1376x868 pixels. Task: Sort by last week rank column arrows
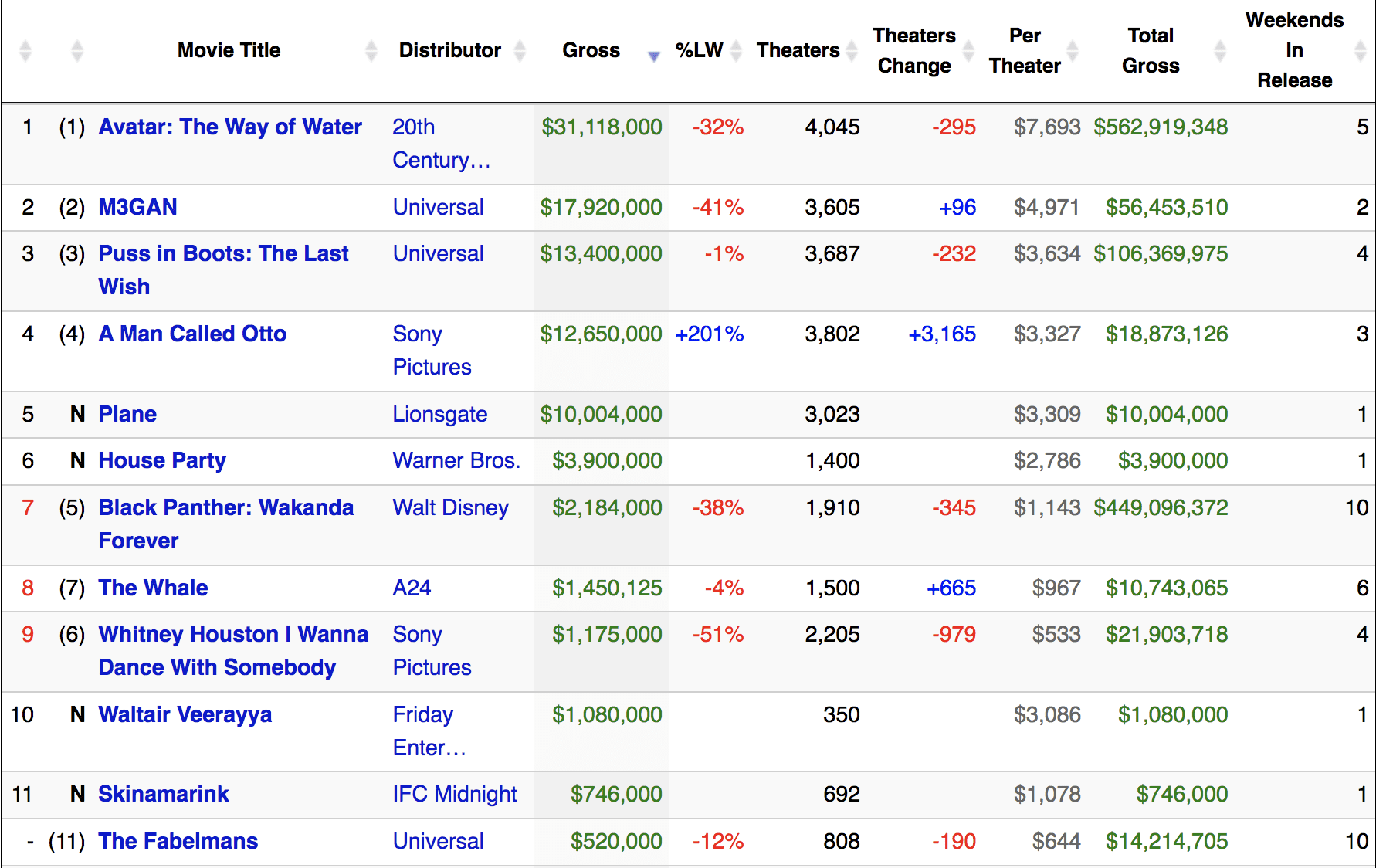76,51
